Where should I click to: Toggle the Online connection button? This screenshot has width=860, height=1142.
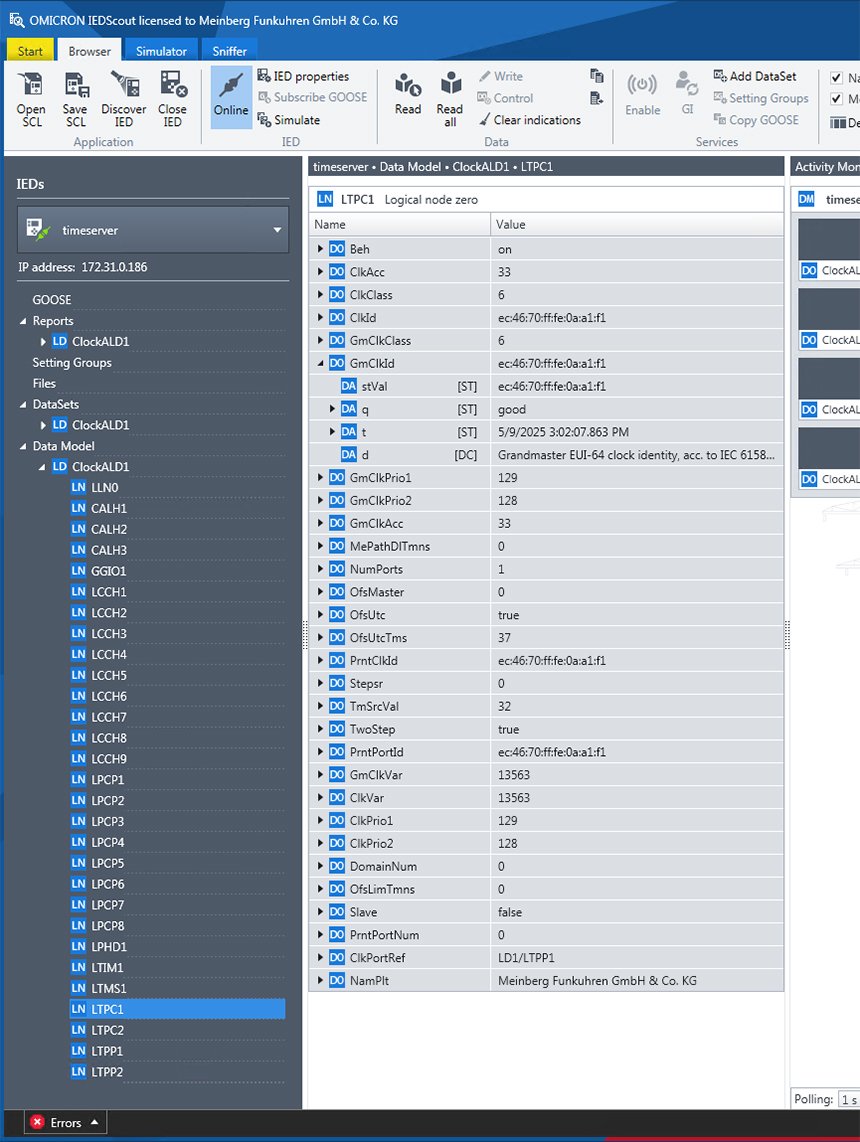230,98
